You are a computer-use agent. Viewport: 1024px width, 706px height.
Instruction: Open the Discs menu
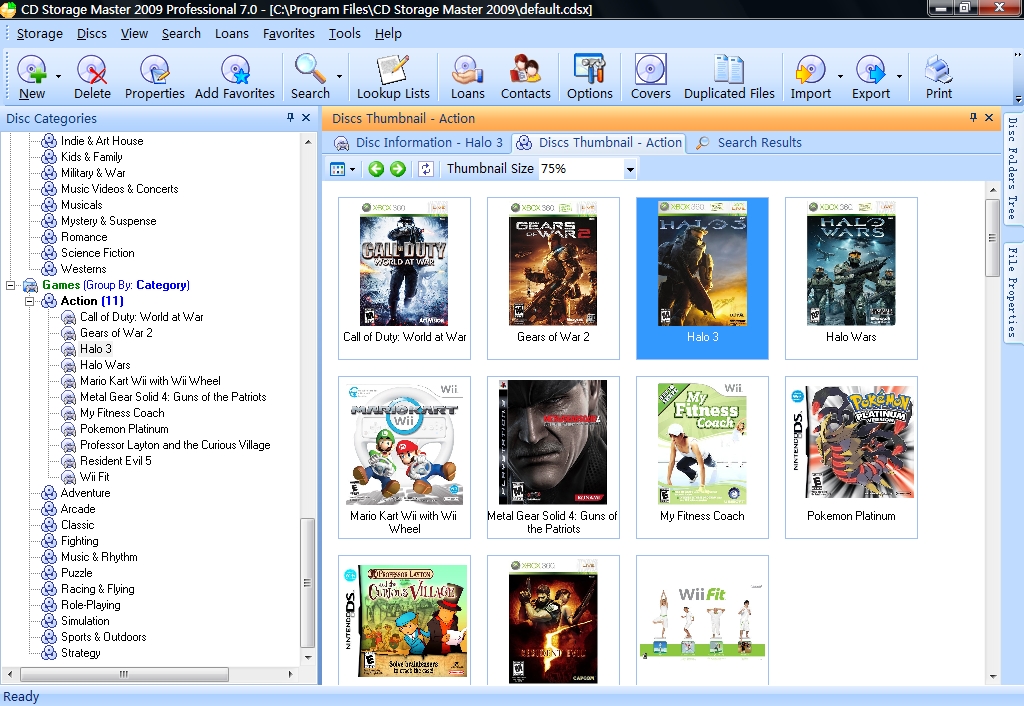(91, 34)
